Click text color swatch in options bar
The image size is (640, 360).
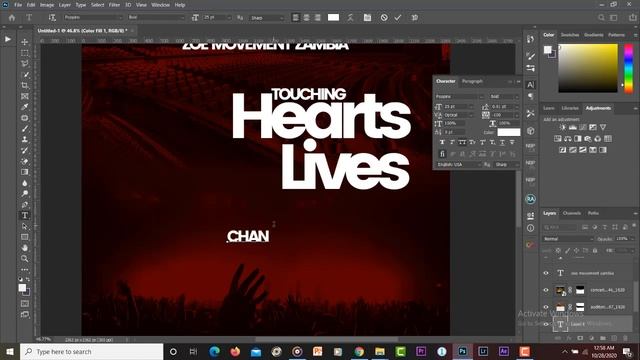333,17
